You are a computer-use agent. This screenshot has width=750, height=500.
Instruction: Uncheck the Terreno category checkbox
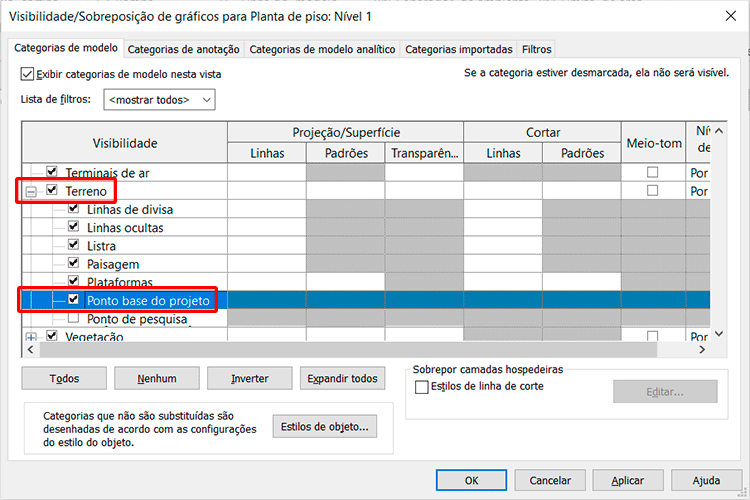click(52, 190)
